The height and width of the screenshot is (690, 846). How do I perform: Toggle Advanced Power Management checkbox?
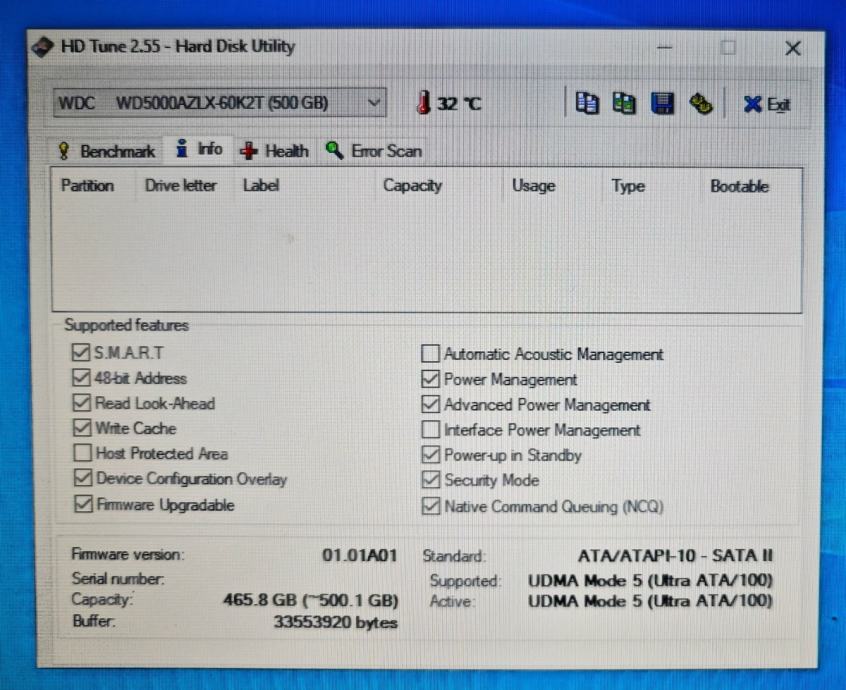[x=430, y=405]
